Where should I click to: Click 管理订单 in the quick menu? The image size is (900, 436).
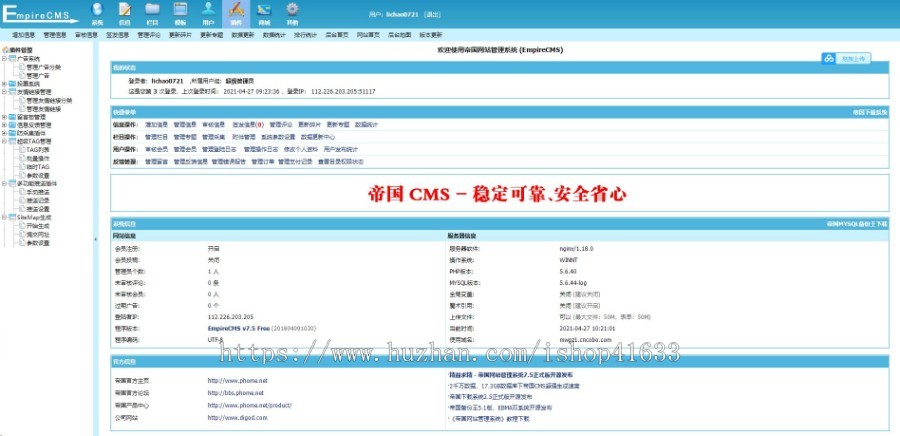263,162
